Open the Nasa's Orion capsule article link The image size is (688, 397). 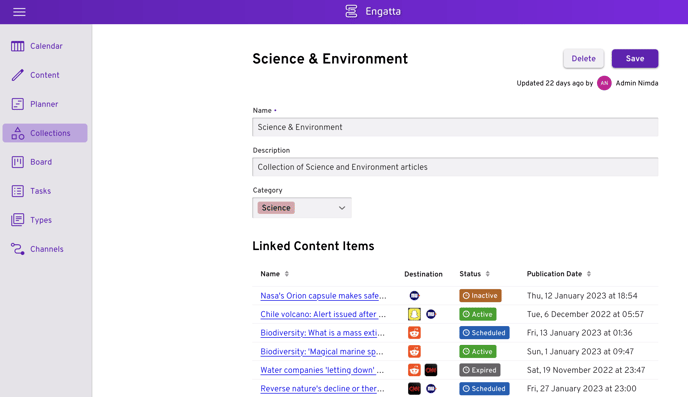(x=323, y=296)
